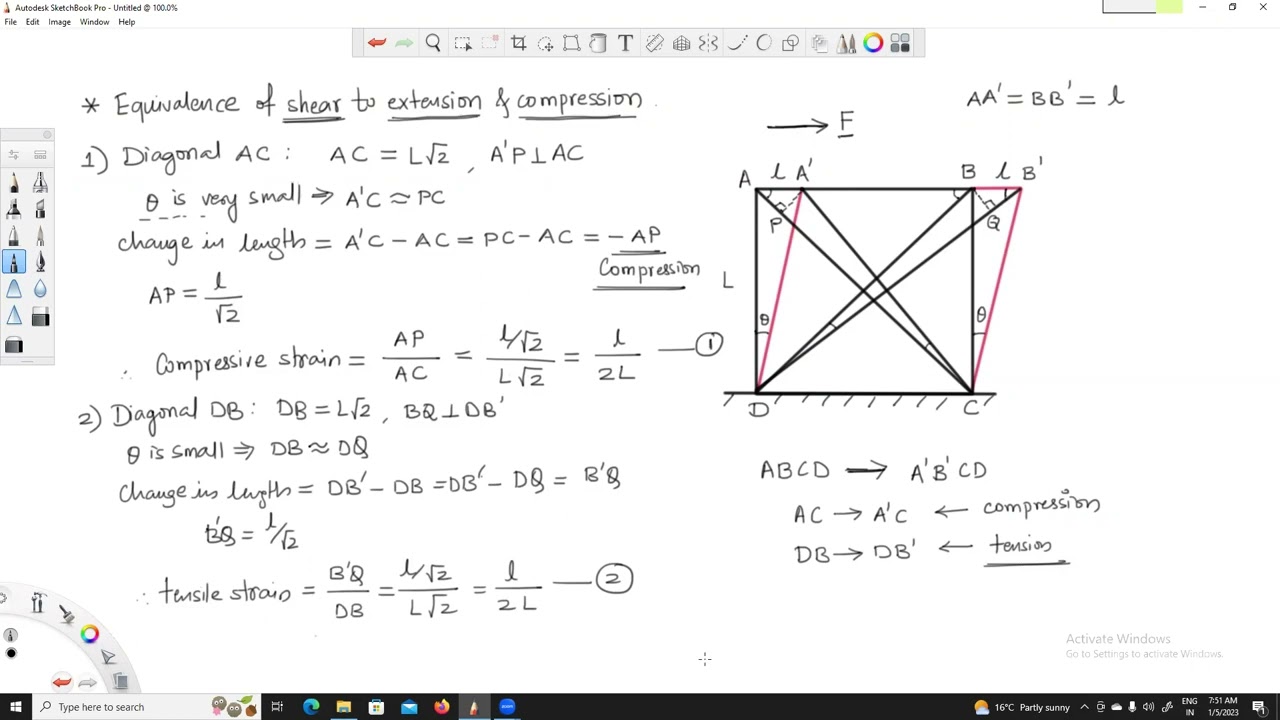
Task: Select the Ellipse draw-style tool
Action: coord(764,43)
